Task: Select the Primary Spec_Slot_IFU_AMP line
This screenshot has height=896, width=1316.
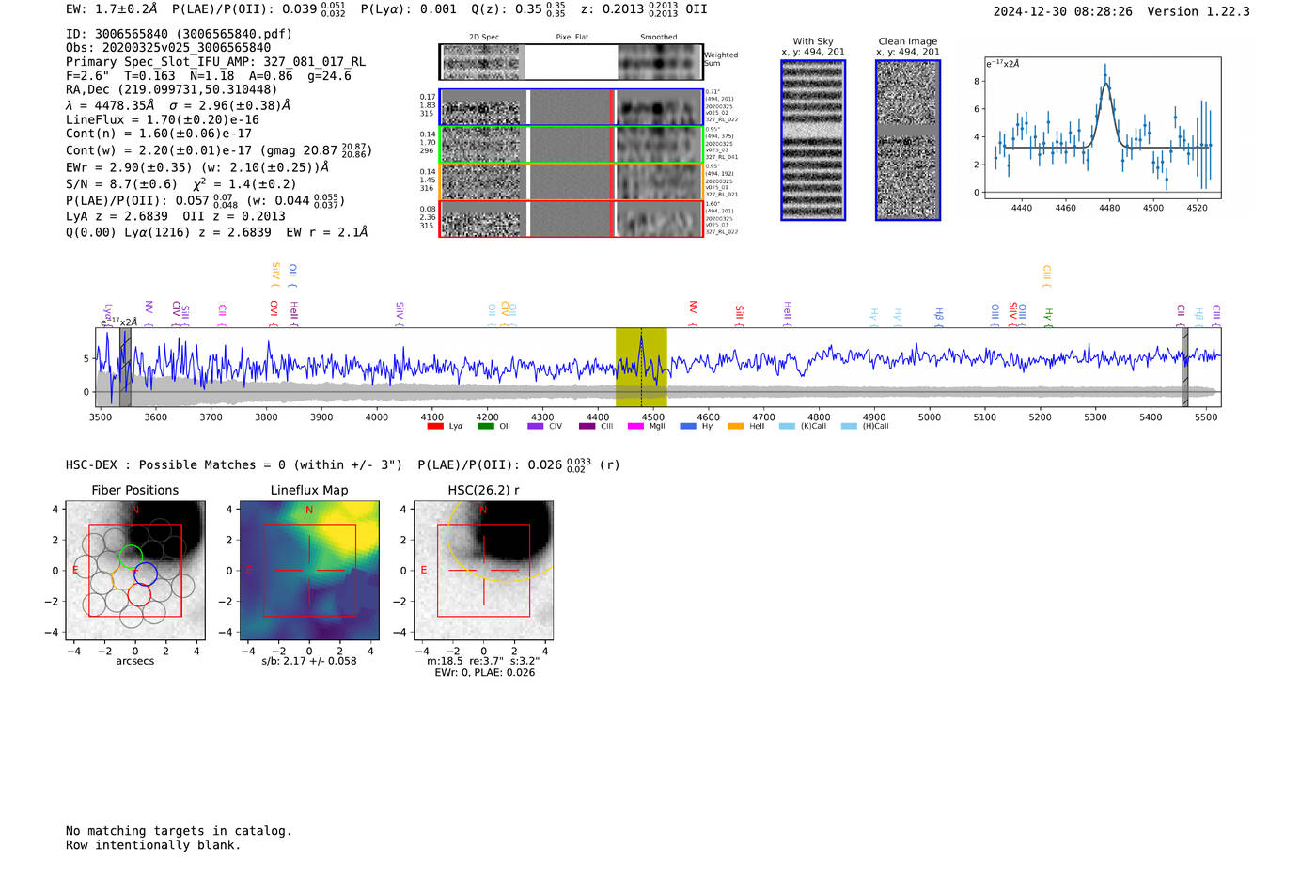Action: coord(216,62)
